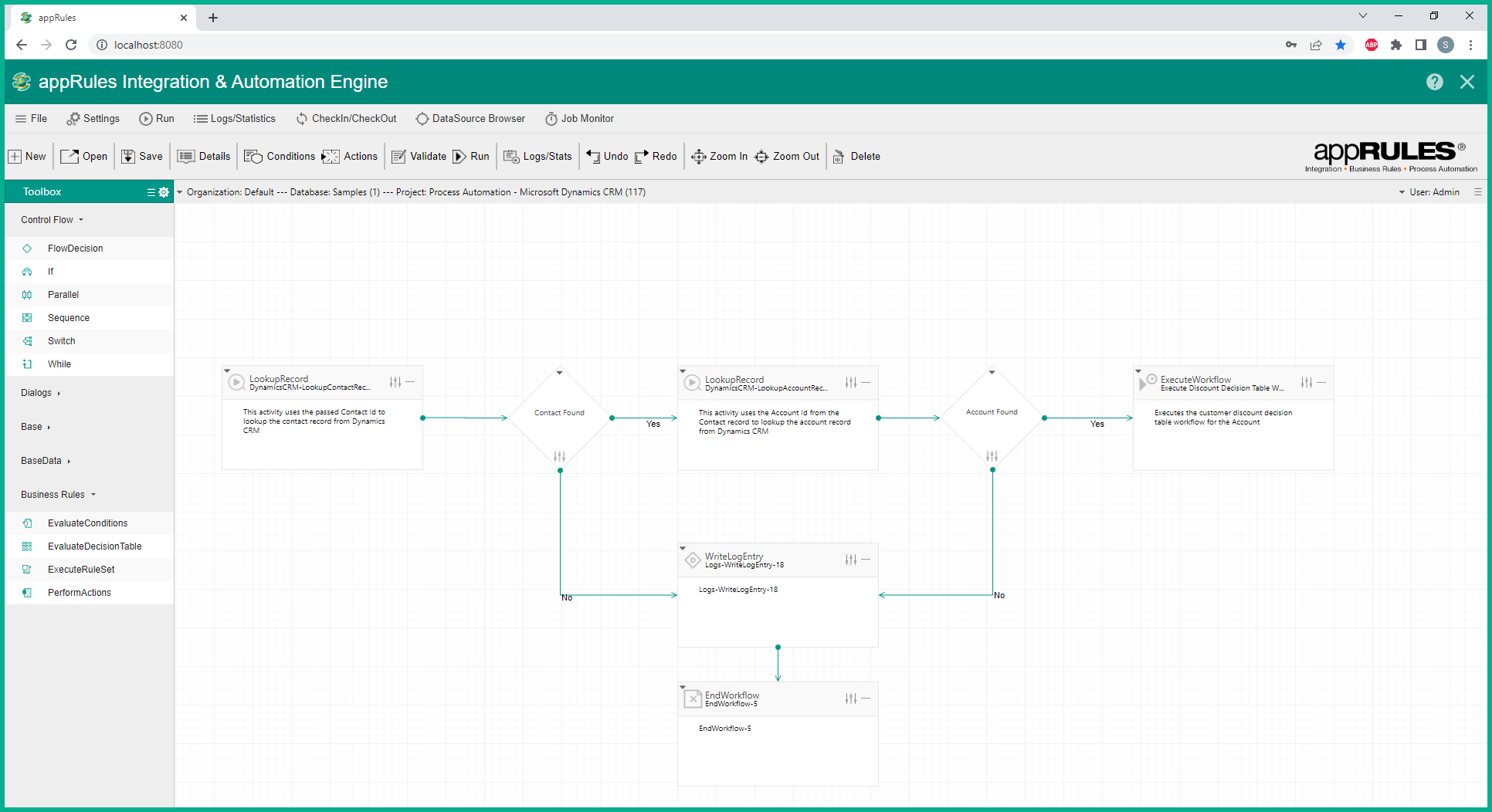Run the workflow using the toolbar Run button

(471, 156)
